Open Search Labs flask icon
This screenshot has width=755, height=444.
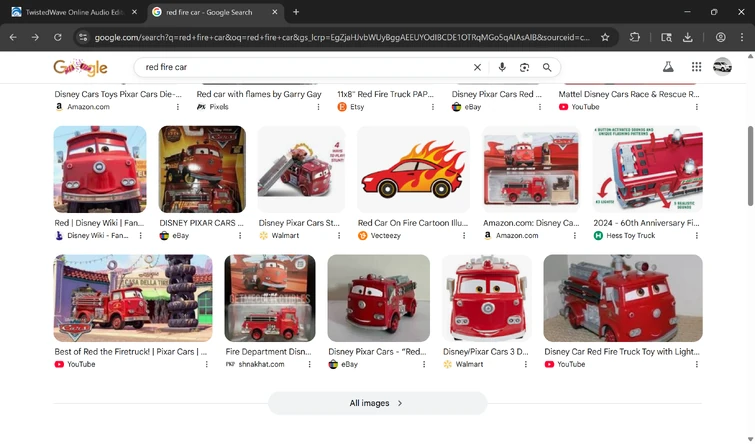pyautogui.click(x=668, y=67)
